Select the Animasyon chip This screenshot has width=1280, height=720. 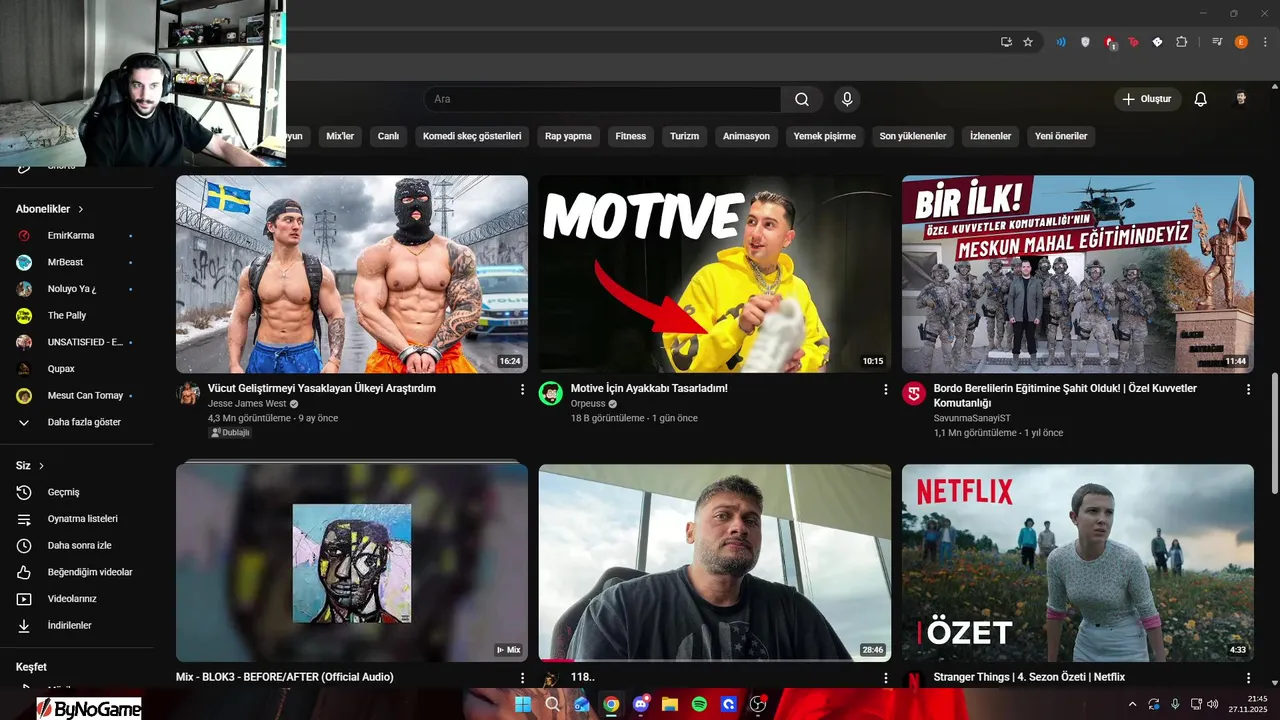click(746, 136)
